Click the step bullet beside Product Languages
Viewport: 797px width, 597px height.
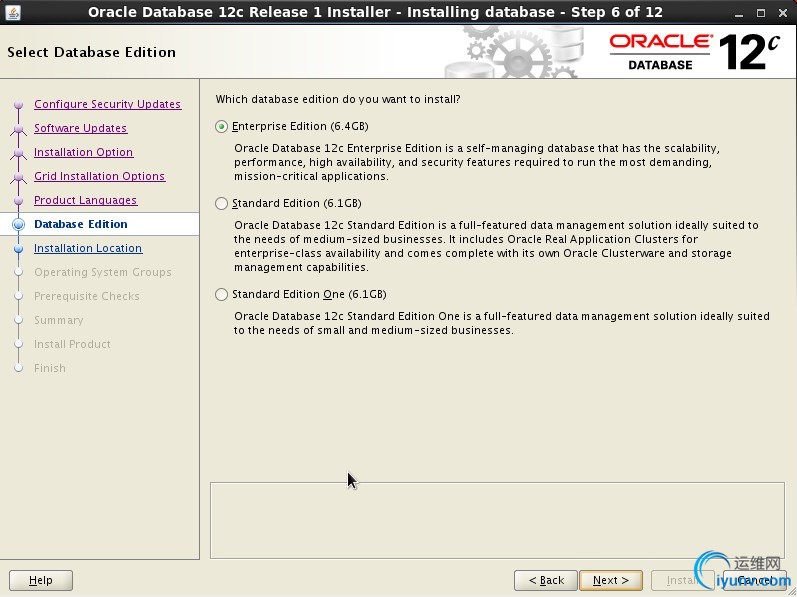point(19,201)
